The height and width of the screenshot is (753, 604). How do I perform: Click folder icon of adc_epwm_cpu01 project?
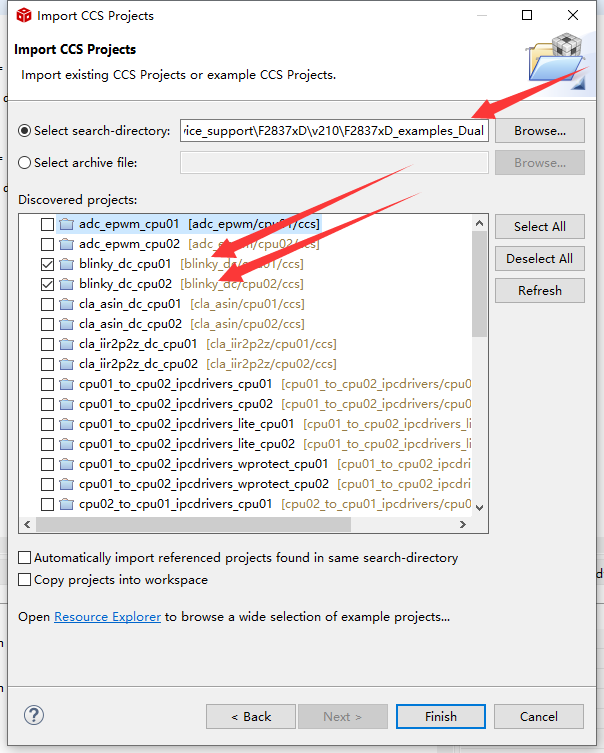pos(66,224)
